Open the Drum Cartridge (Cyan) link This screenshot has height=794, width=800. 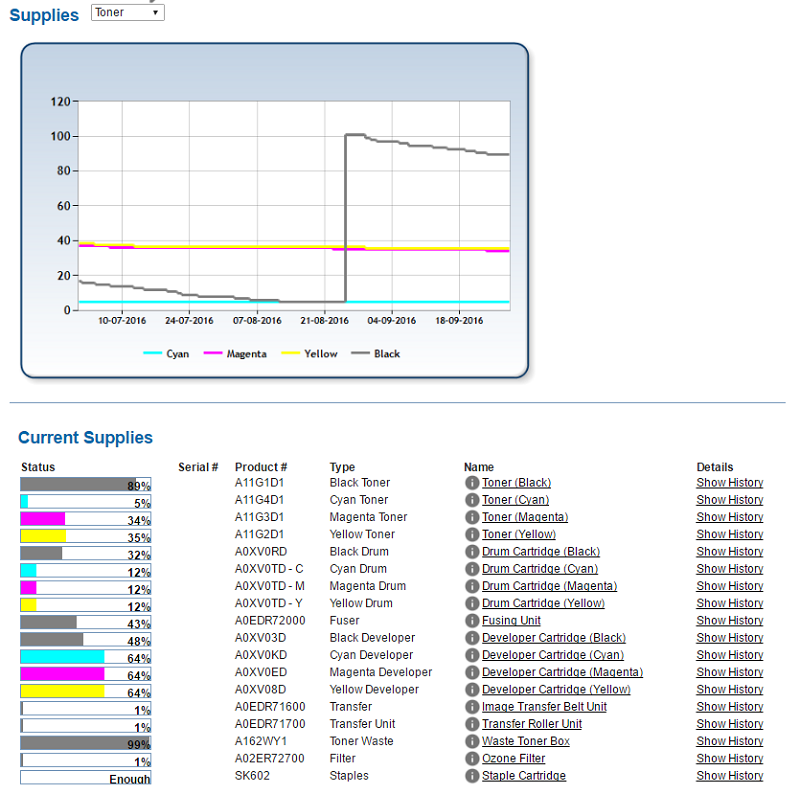tap(540, 569)
